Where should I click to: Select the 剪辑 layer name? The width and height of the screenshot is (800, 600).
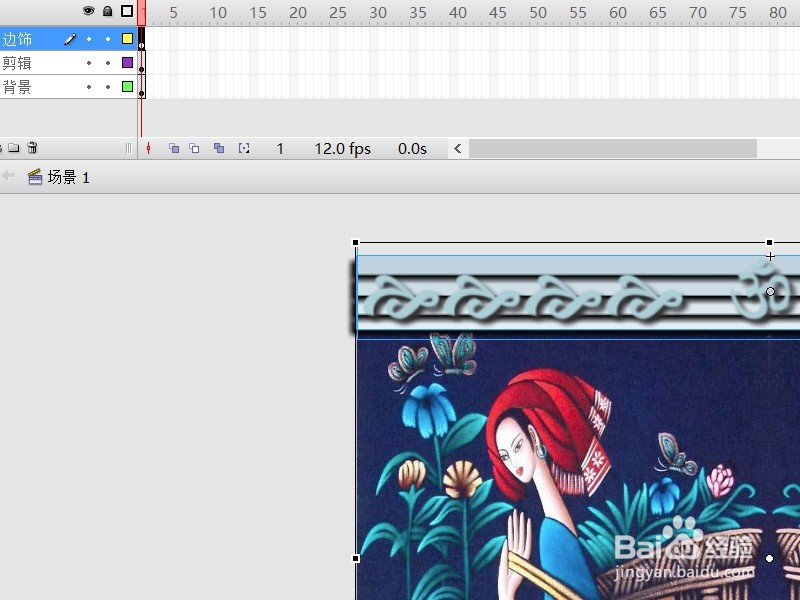point(17,63)
